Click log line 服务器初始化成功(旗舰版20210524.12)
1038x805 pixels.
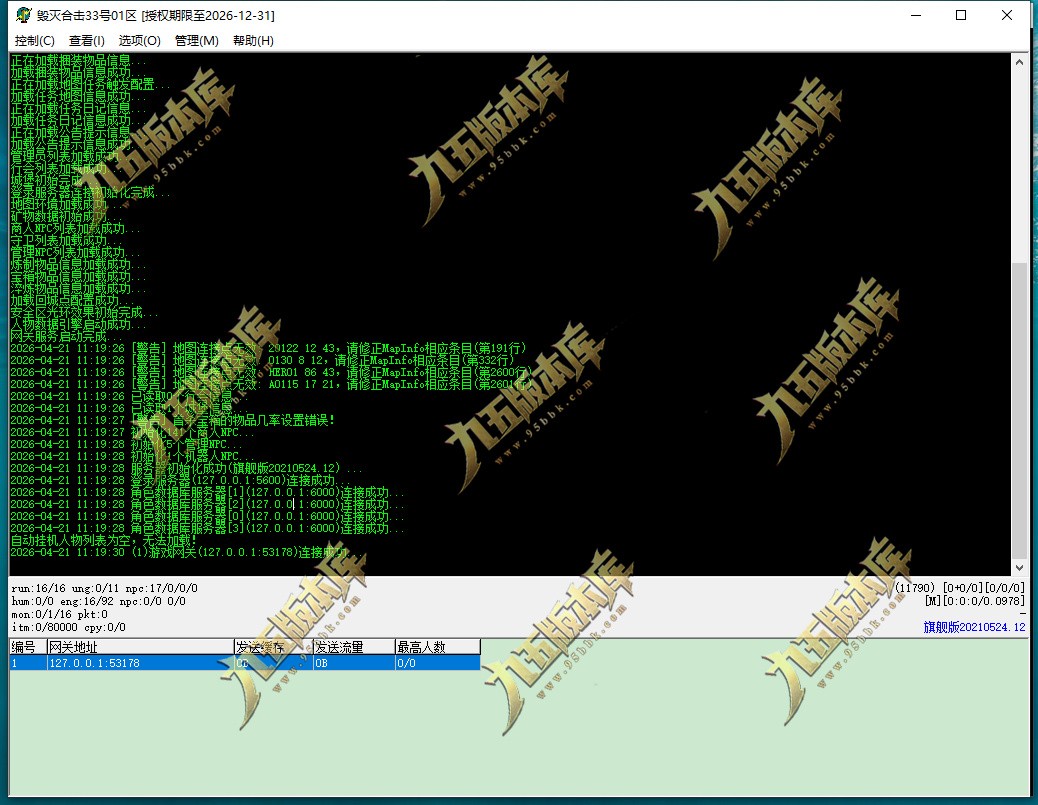coord(187,468)
